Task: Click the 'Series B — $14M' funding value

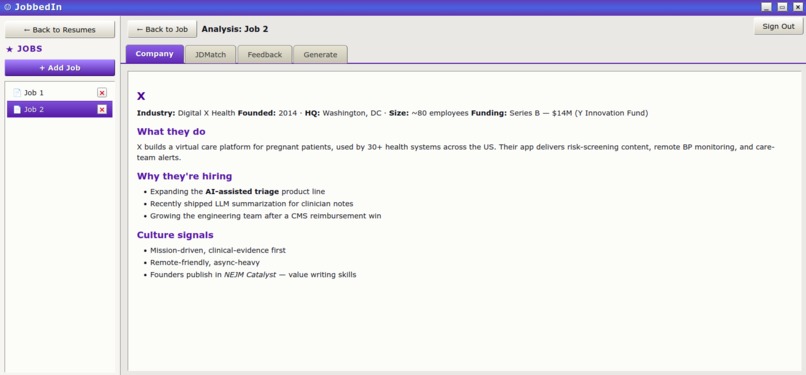Action: tap(541, 113)
